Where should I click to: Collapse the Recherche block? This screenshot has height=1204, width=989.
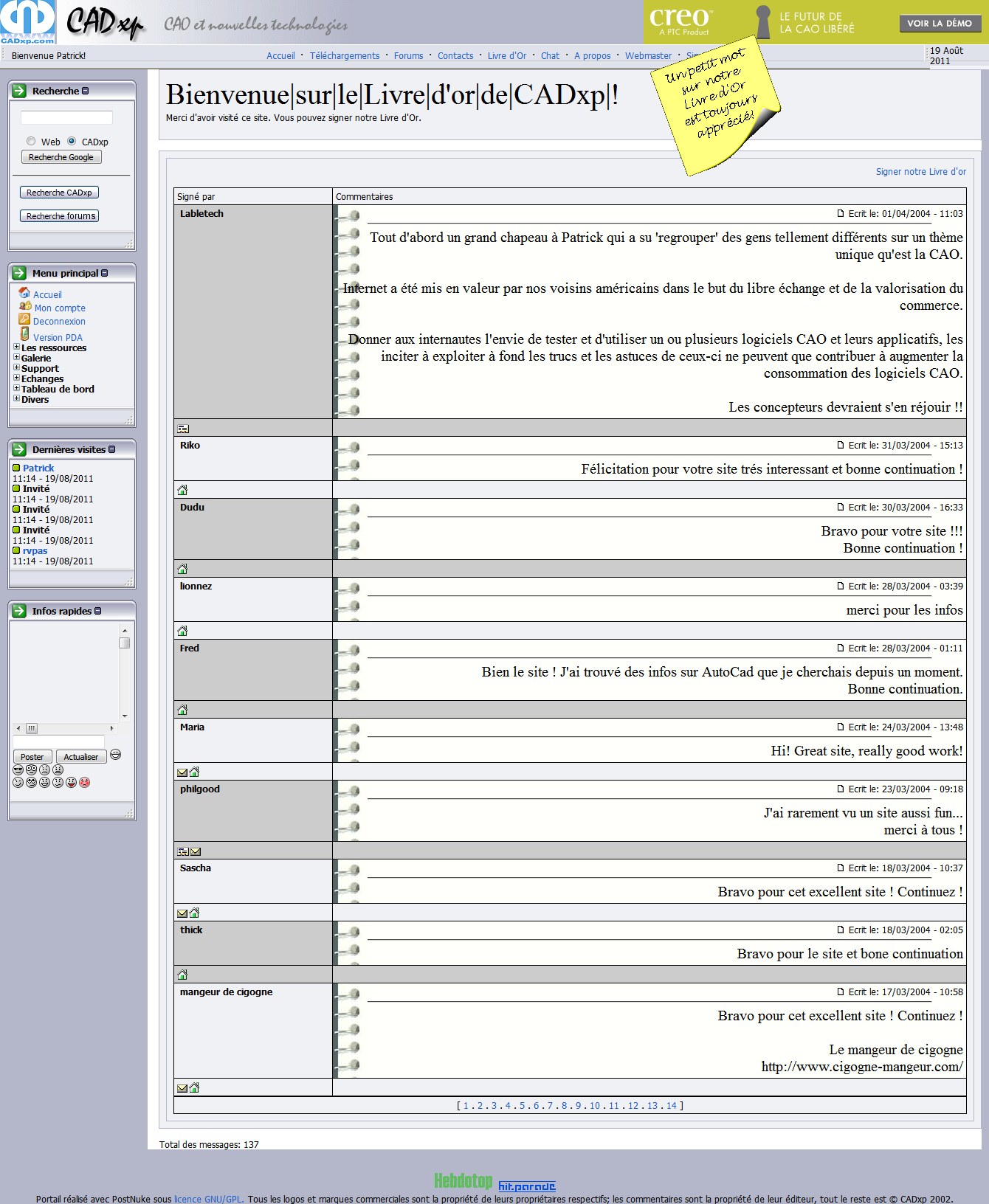tap(86, 91)
